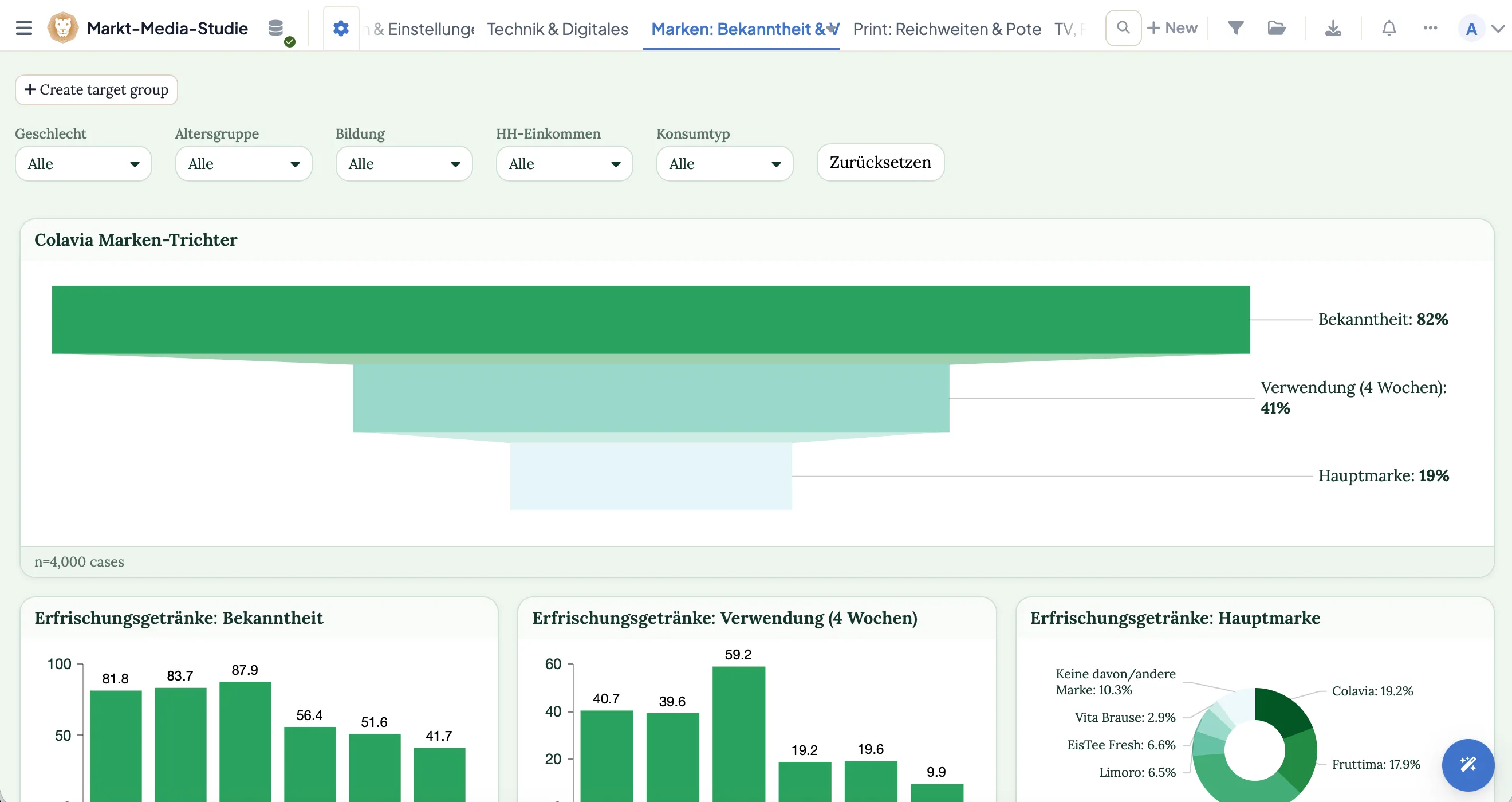The width and height of the screenshot is (1512, 802).
Task: Switch to the Technik & Digitales tab
Action: (558, 29)
